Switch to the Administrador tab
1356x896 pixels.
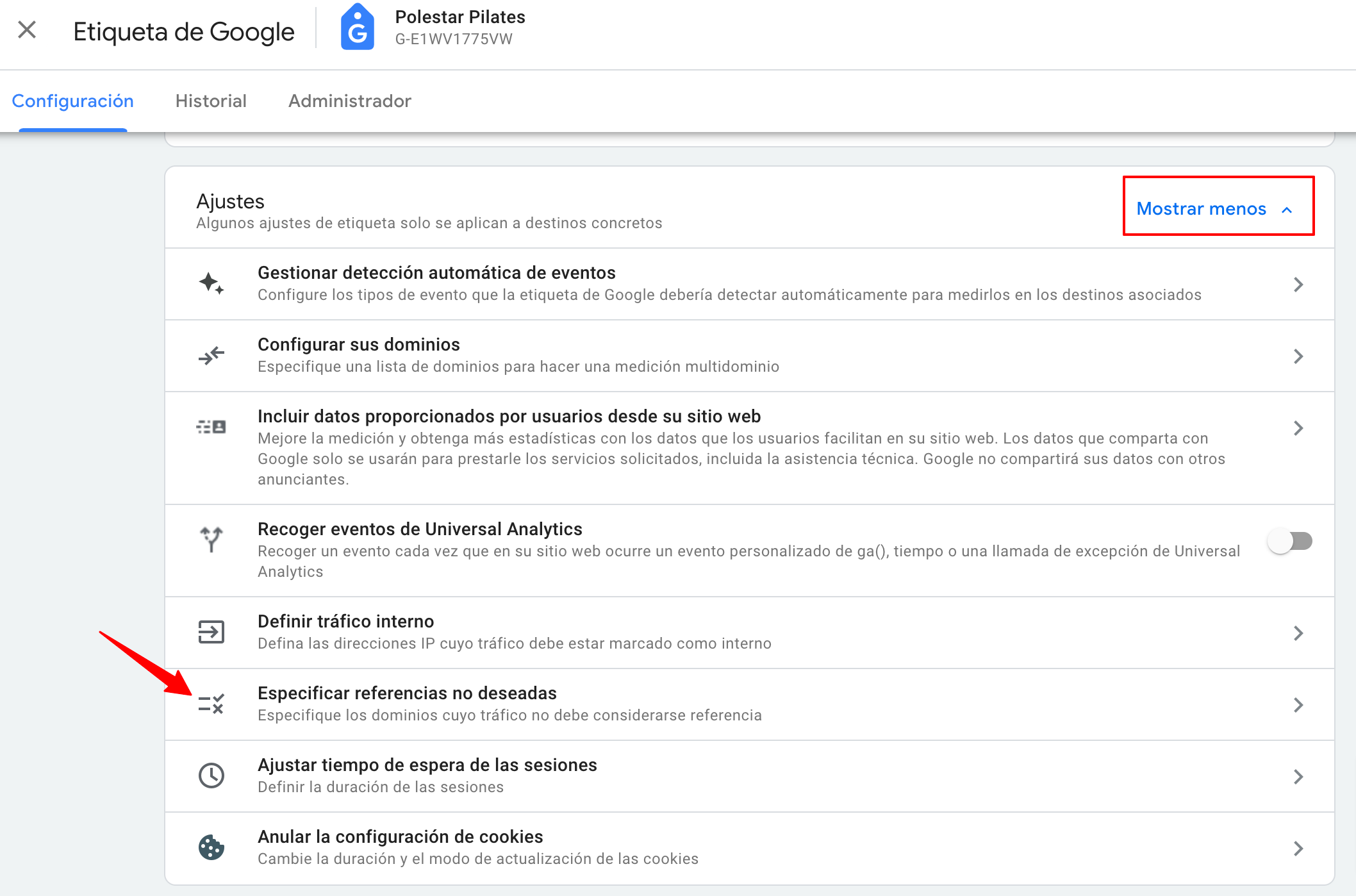tap(350, 101)
